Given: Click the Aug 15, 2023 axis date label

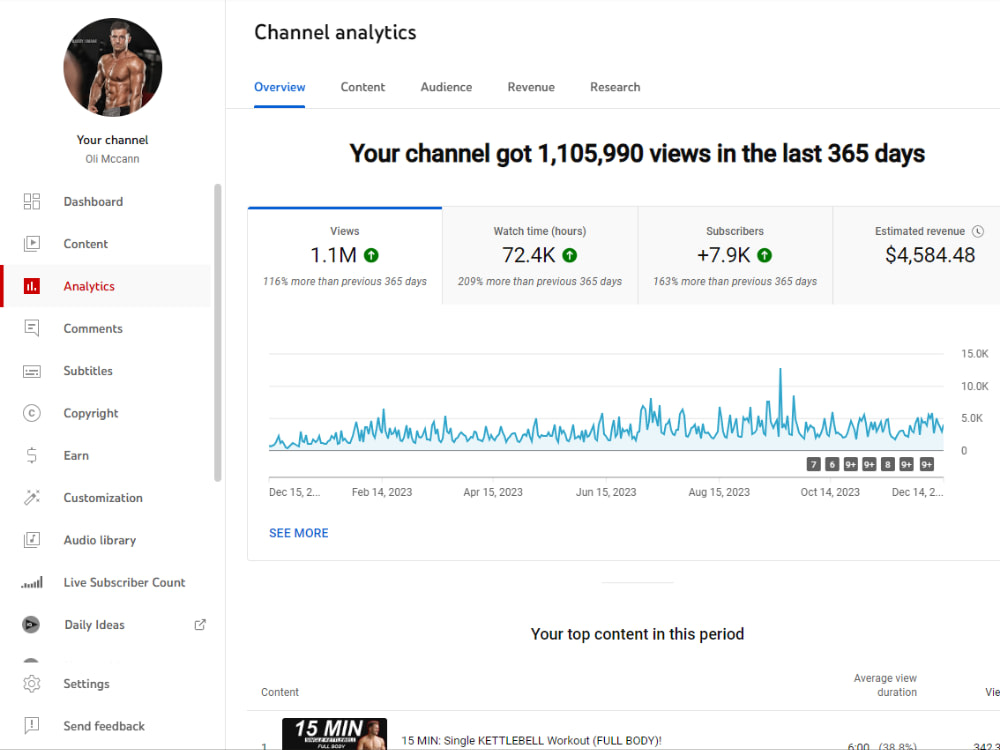Looking at the screenshot, I should coord(719,492).
